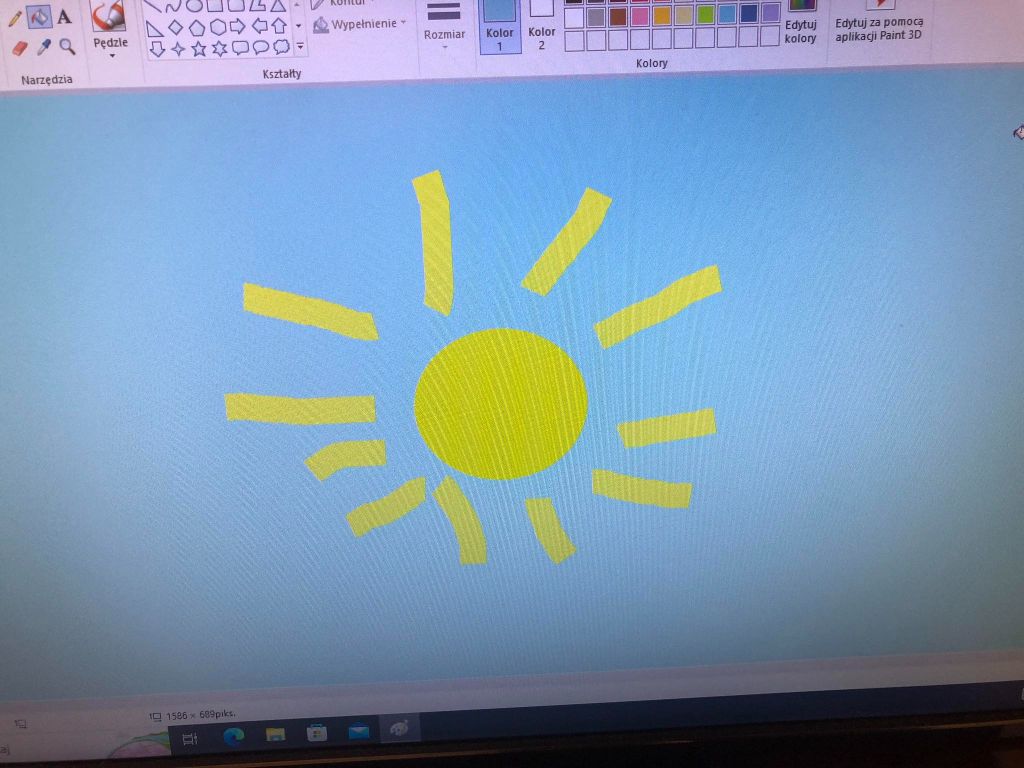
Task: Pick the Color picker eyedropper tool
Action: click(x=44, y=47)
